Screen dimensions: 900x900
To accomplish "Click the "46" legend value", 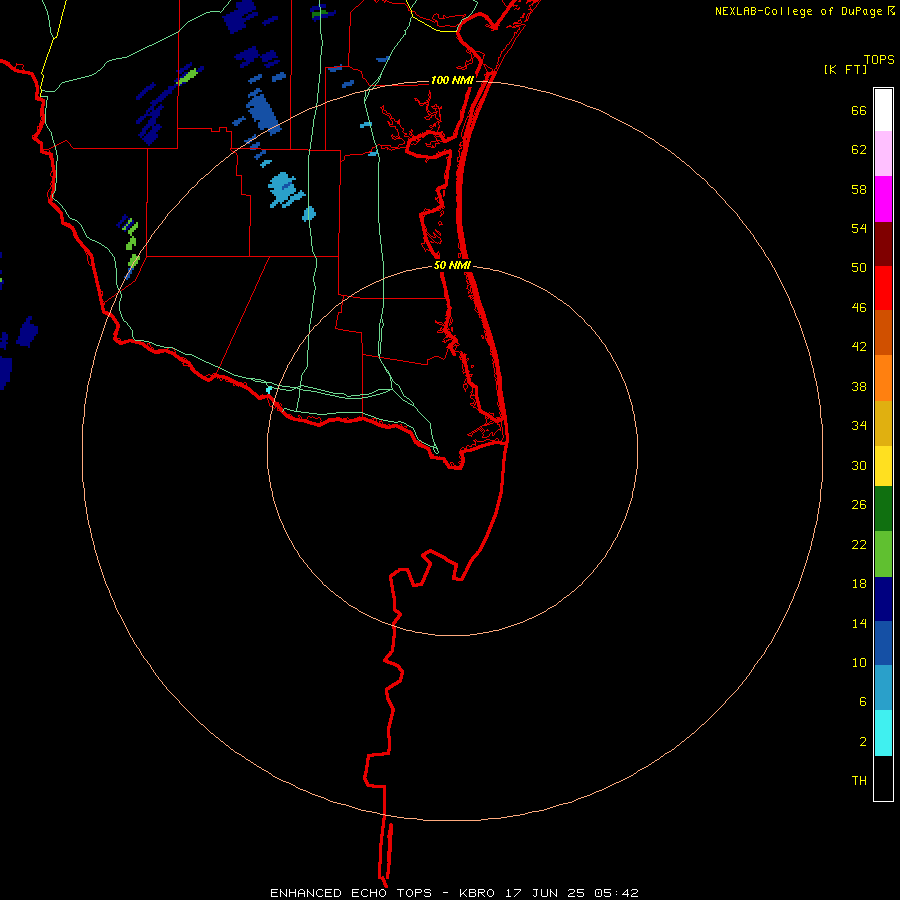I will pyautogui.click(x=859, y=307).
